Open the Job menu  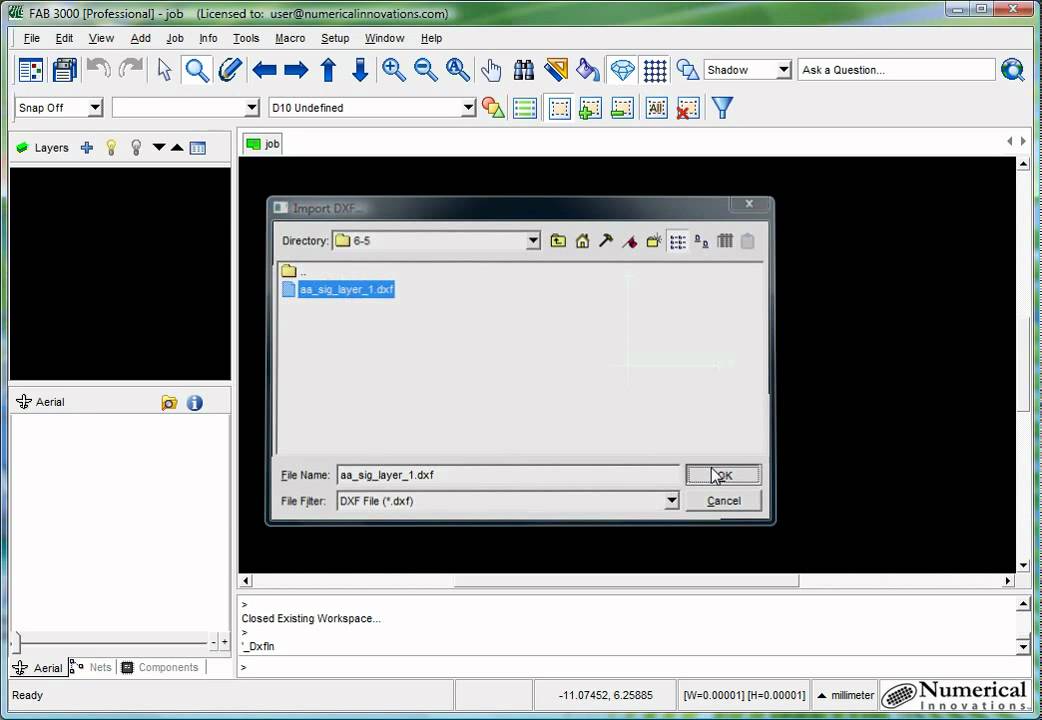point(175,38)
